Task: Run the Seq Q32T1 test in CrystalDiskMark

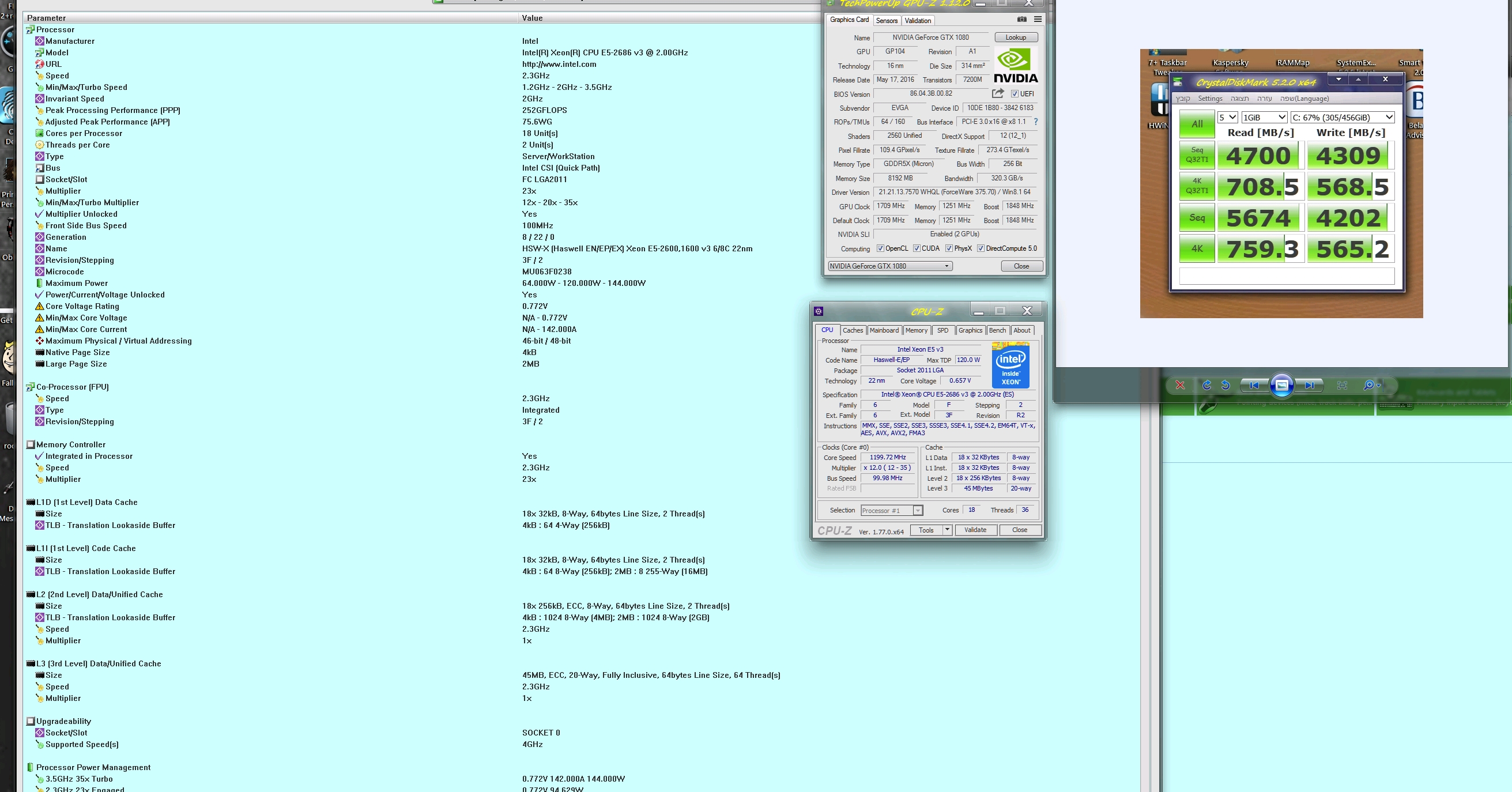Action: coord(1197,155)
